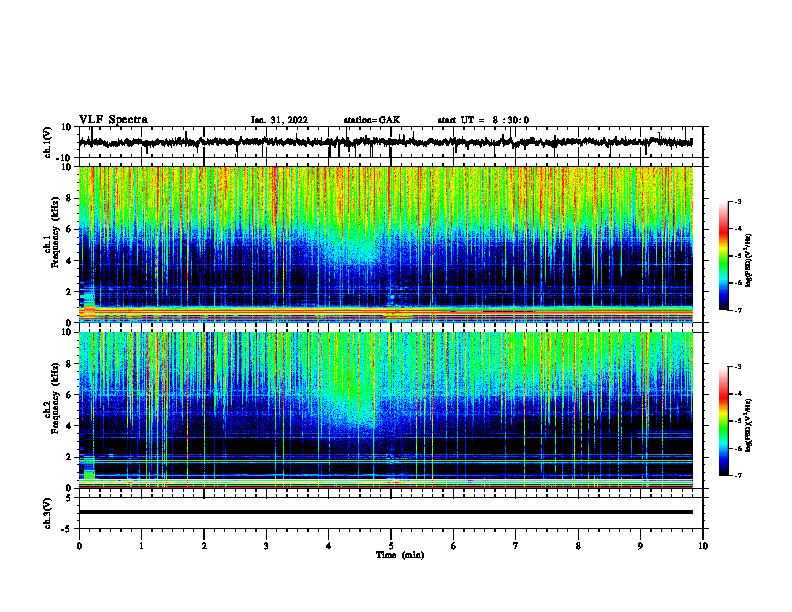The width and height of the screenshot is (792, 612).
Task: Click the "-3" tick on upper color bar
Action: point(737,201)
